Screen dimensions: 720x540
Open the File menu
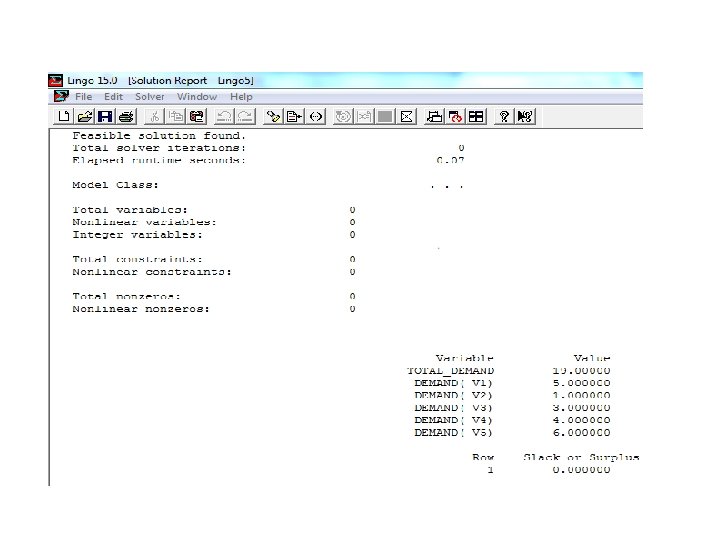pyautogui.click(x=84, y=97)
